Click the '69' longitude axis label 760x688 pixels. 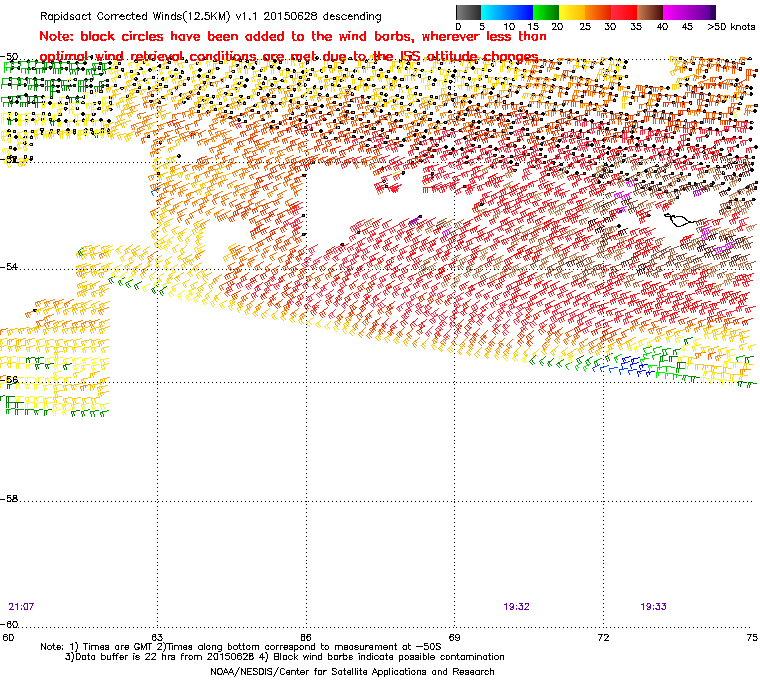tap(454, 637)
